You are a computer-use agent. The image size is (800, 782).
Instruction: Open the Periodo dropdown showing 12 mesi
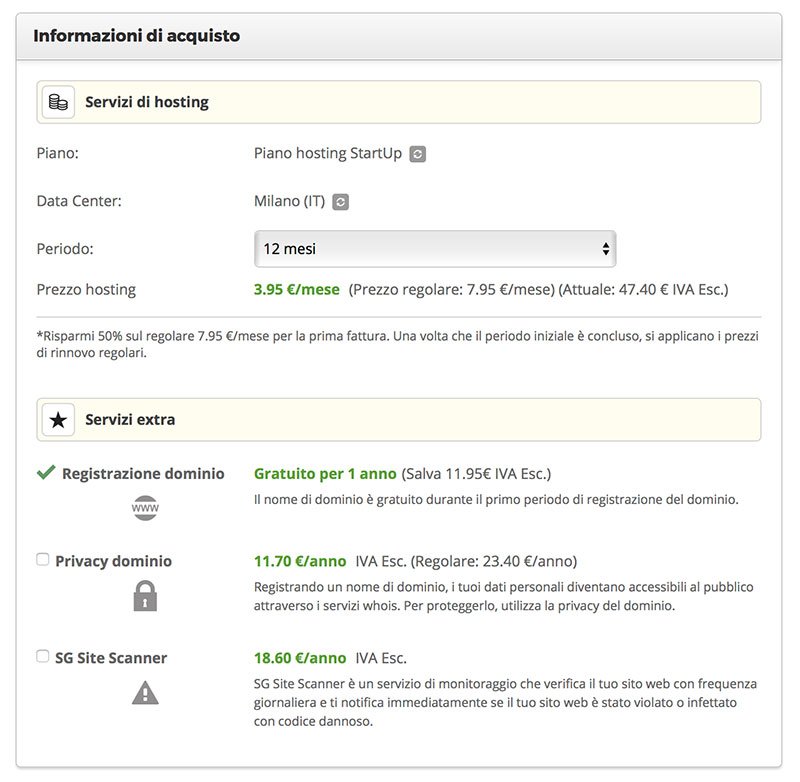[435, 249]
